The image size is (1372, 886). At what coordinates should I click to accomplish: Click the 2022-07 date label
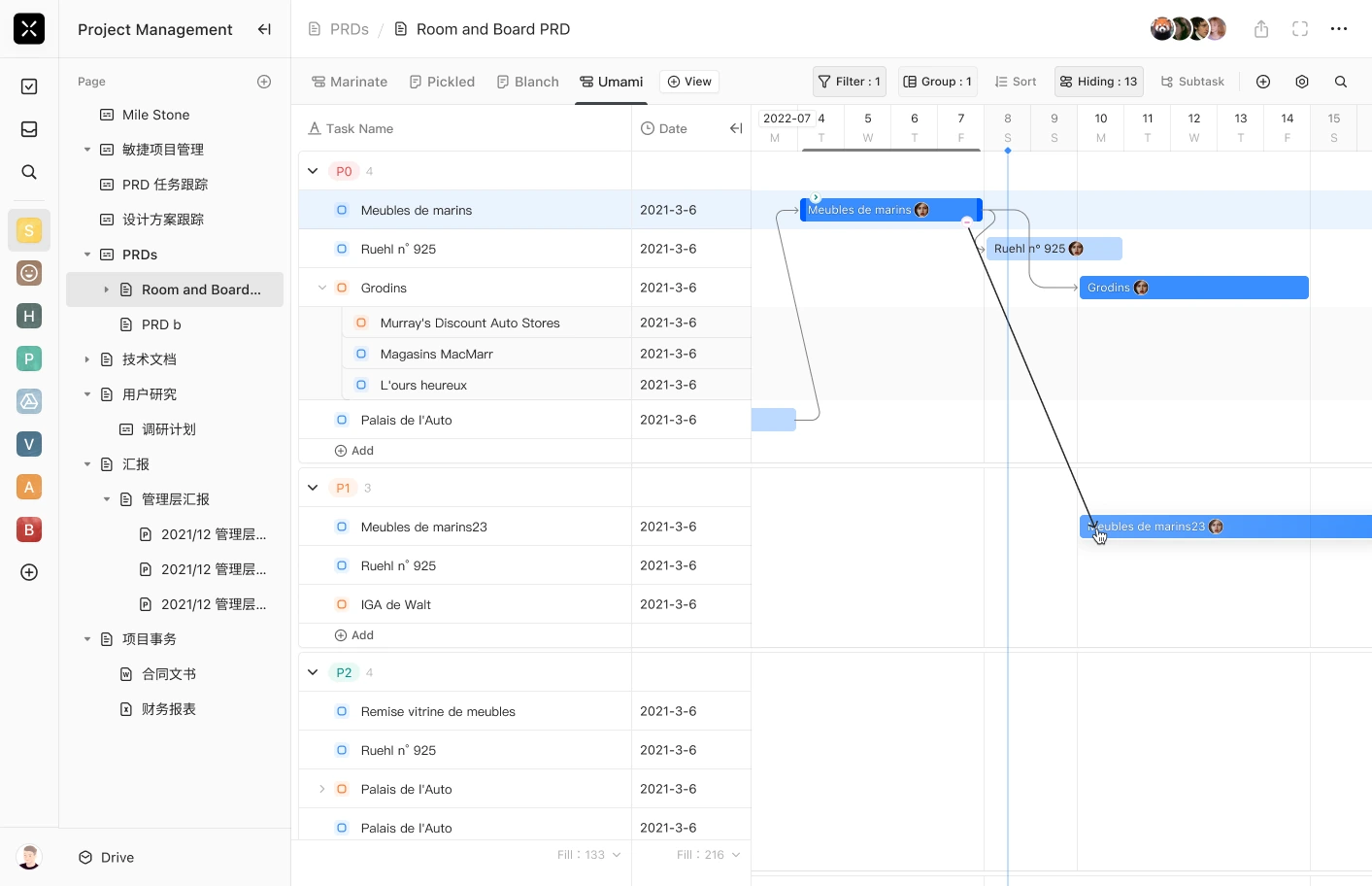[x=786, y=119]
